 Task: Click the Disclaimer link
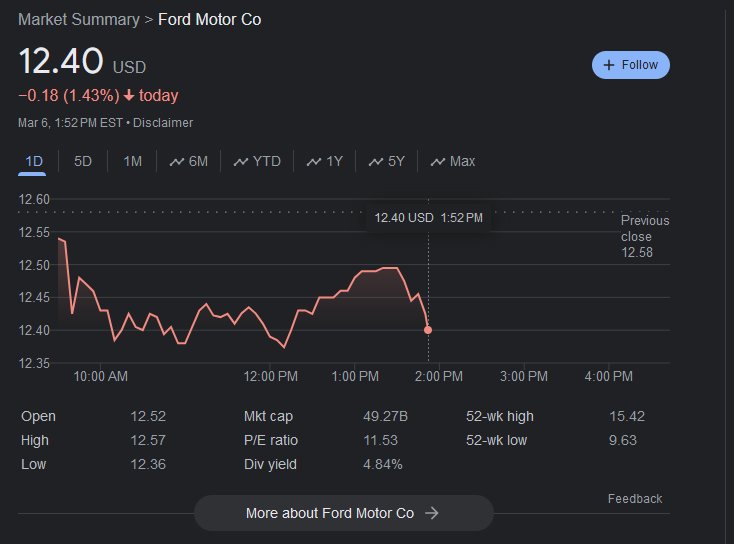tap(163, 123)
